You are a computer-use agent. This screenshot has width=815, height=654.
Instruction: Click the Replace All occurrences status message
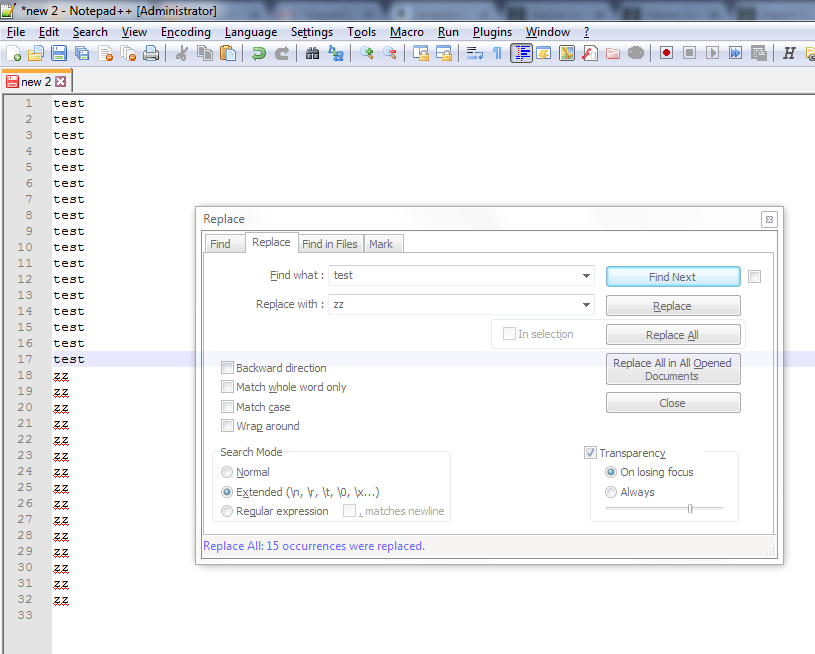pyautogui.click(x=314, y=546)
